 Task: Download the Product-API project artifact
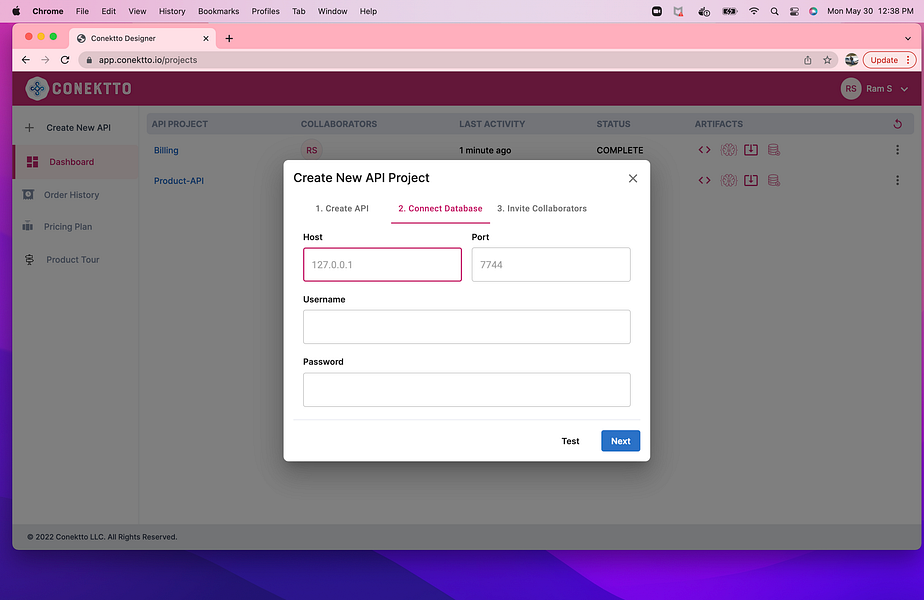(x=751, y=180)
